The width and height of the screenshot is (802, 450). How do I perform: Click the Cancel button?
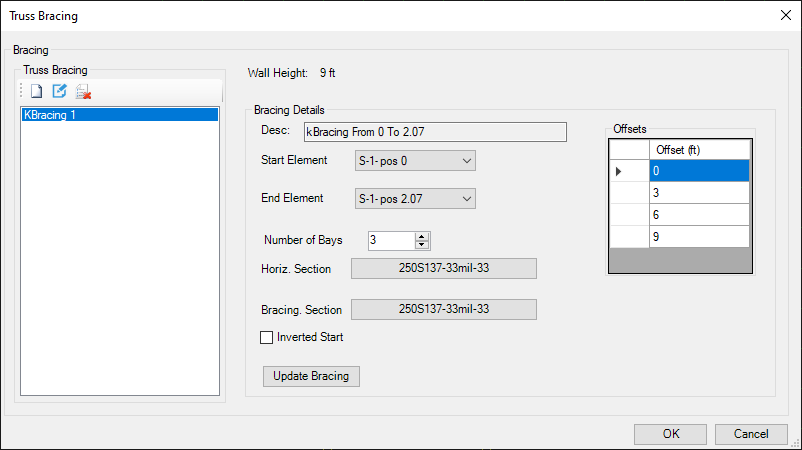pos(751,435)
